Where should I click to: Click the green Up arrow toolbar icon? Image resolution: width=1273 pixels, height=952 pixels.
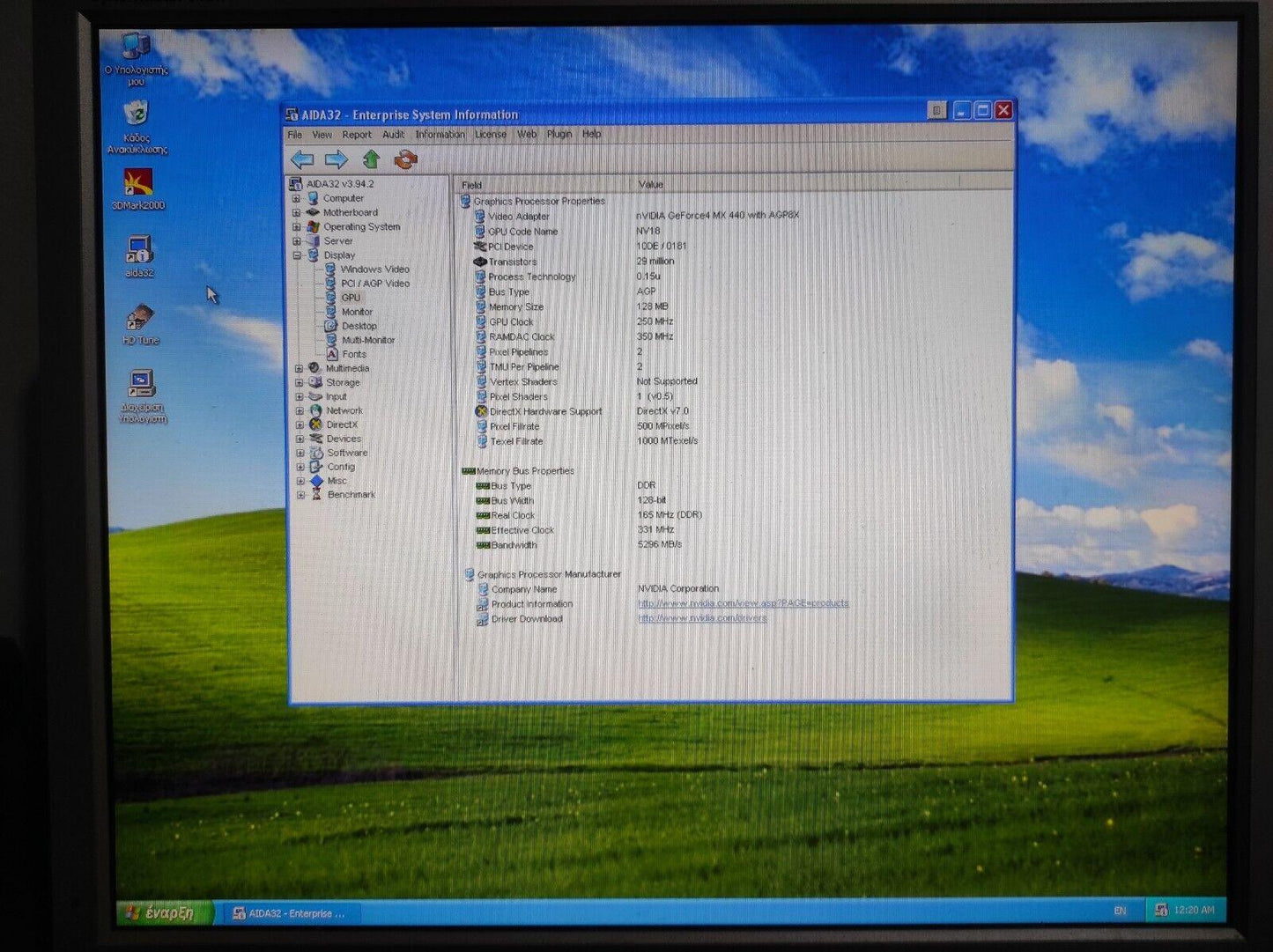(371, 159)
